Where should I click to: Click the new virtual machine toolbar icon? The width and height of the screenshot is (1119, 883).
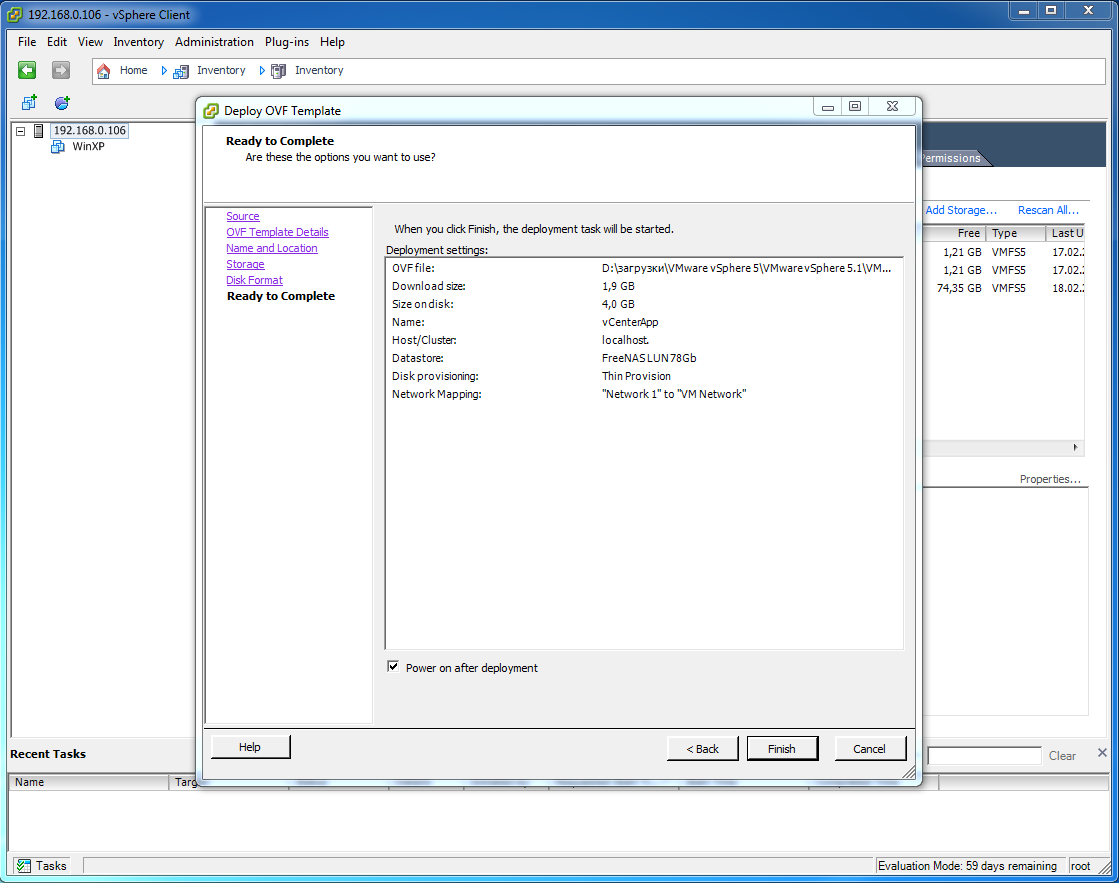tap(29, 103)
